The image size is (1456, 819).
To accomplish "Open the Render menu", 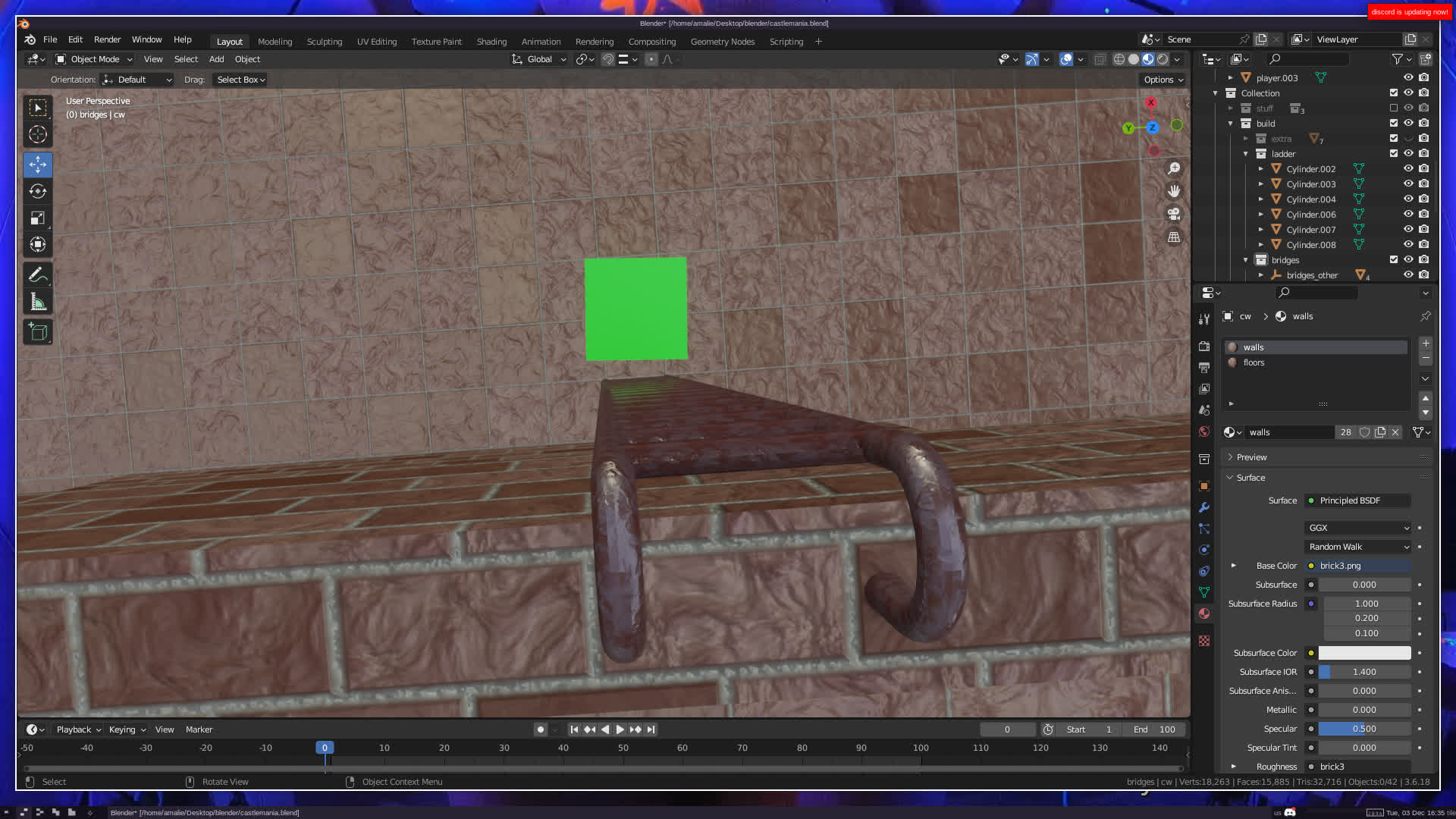I will pos(107,39).
